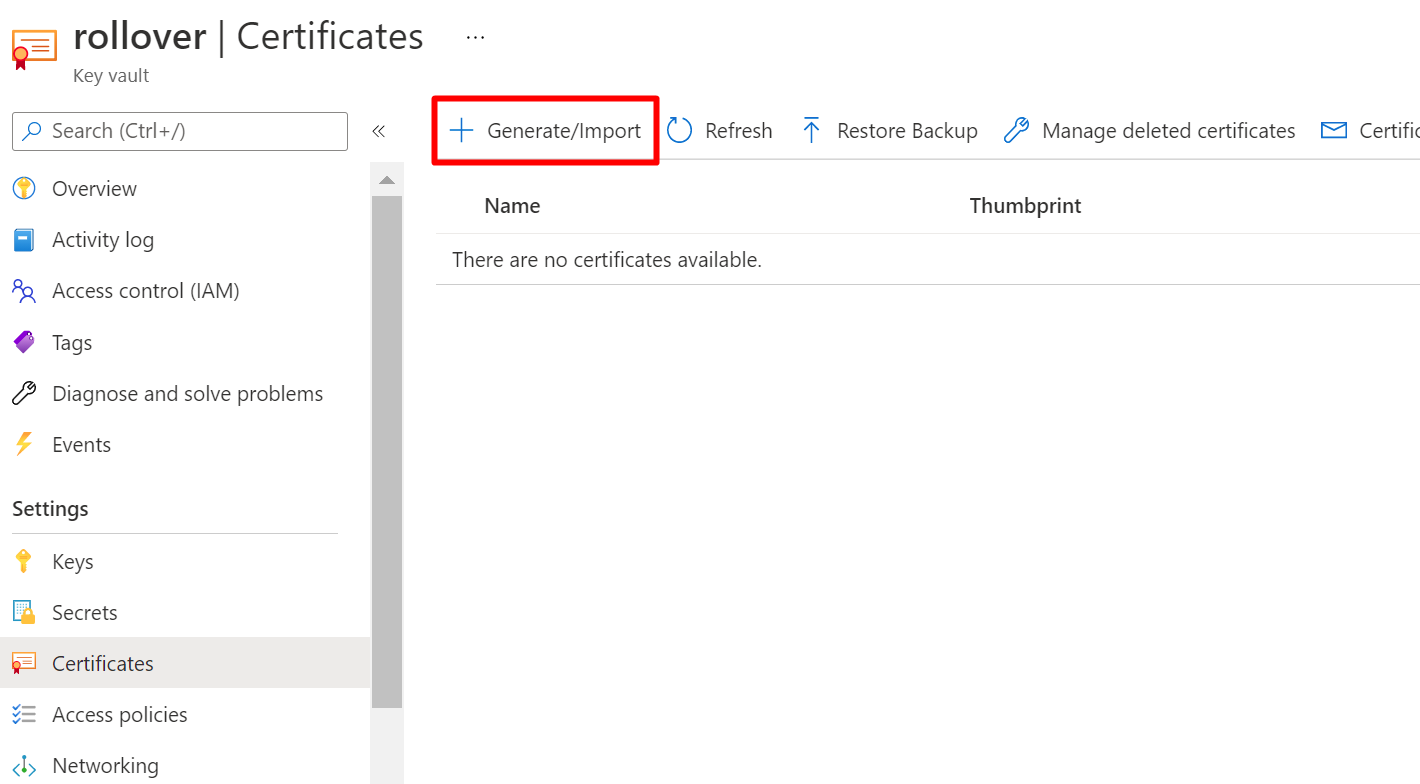Open the ellipsis menu next to title

[475, 36]
